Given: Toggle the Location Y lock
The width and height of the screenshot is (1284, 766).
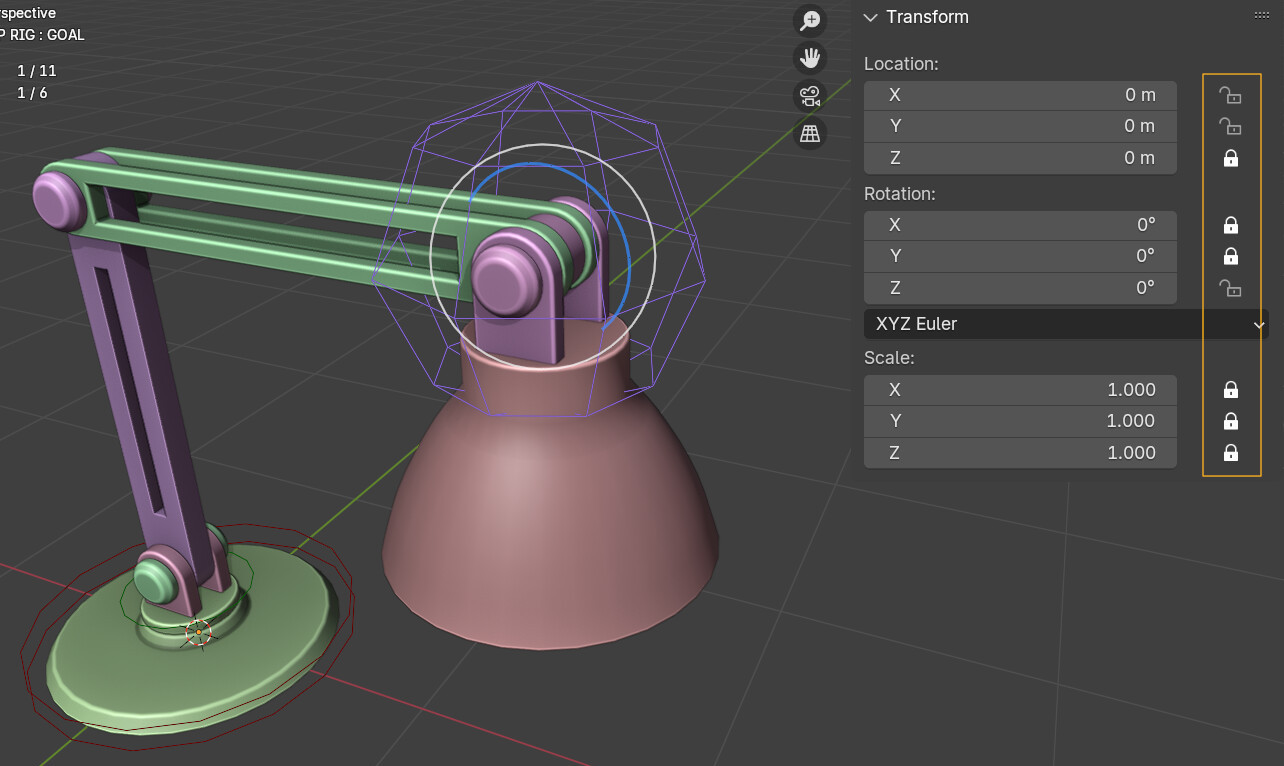Looking at the screenshot, I should point(1230,126).
